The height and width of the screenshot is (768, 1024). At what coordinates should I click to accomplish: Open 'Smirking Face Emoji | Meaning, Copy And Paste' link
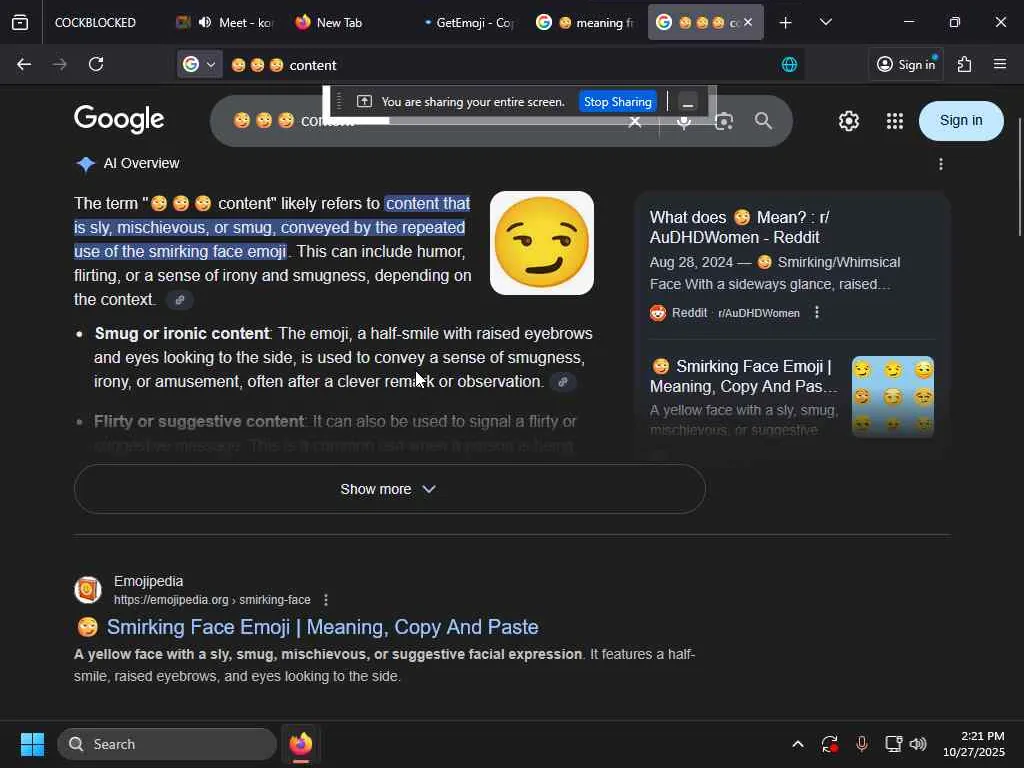click(x=323, y=627)
